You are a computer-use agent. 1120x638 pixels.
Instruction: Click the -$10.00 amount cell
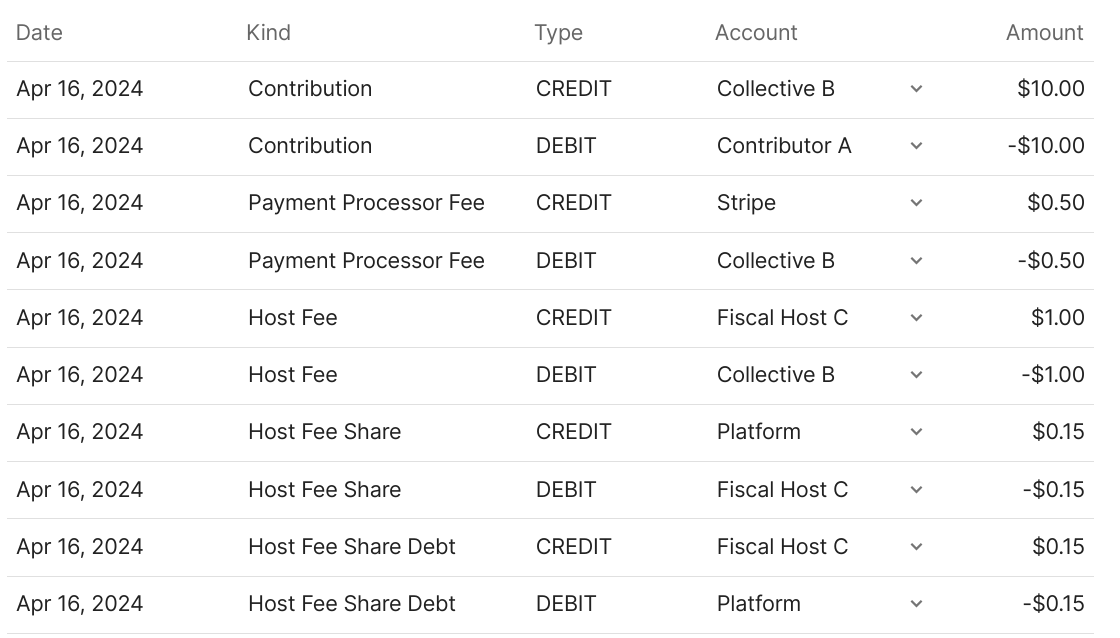point(1045,146)
